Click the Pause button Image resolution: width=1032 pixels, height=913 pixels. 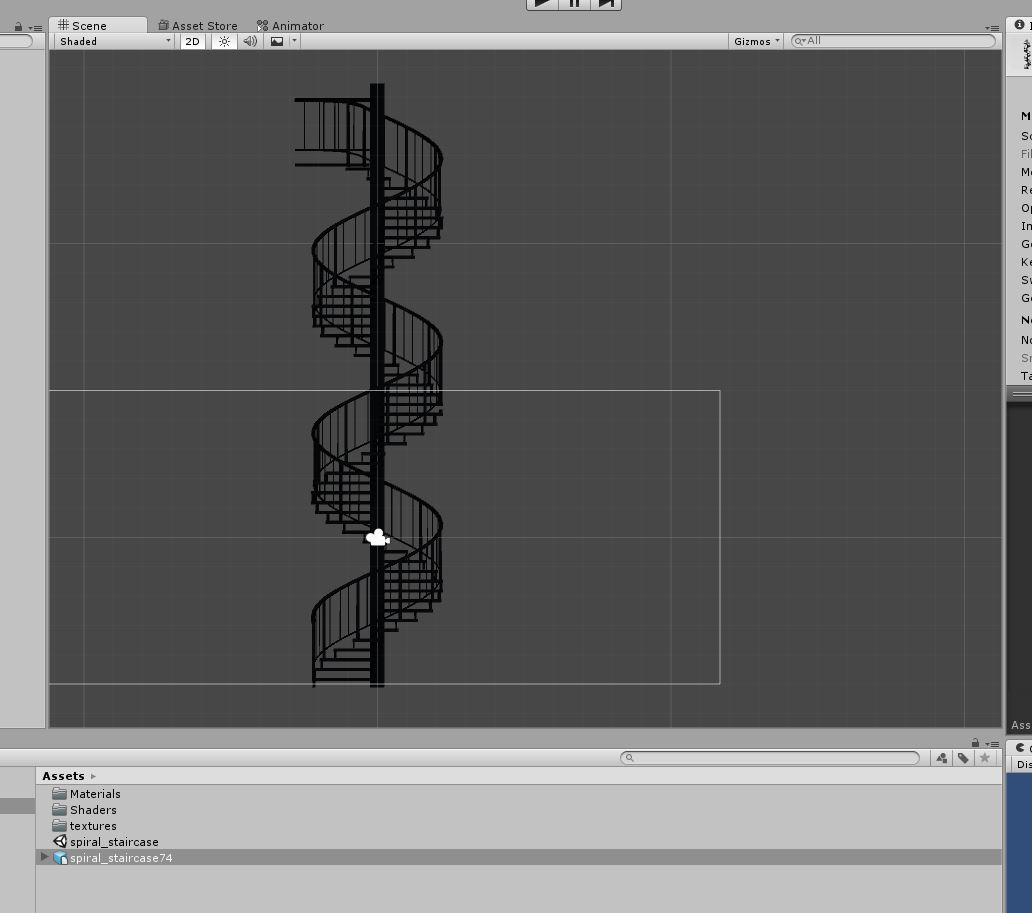point(574,3)
